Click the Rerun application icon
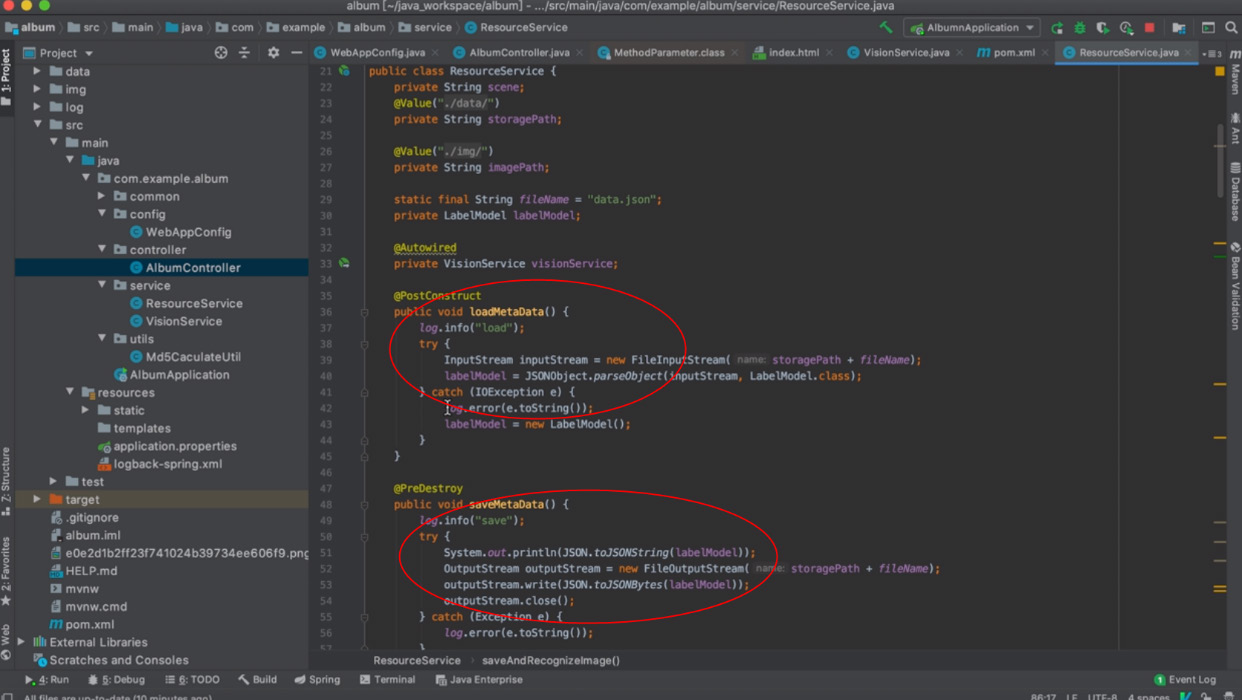The height and width of the screenshot is (700, 1242). click(x=1057, y=28)
